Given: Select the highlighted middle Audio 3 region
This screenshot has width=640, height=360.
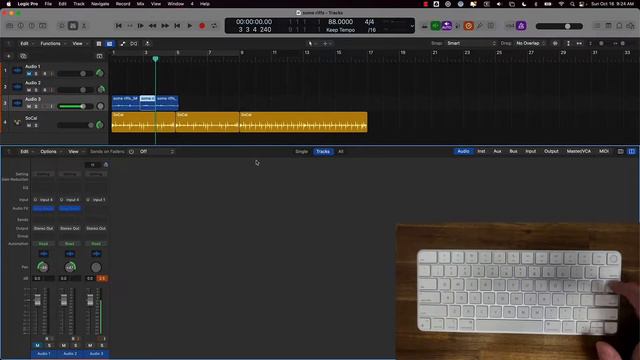Looking at the screenshot, I should pos(147,103).
